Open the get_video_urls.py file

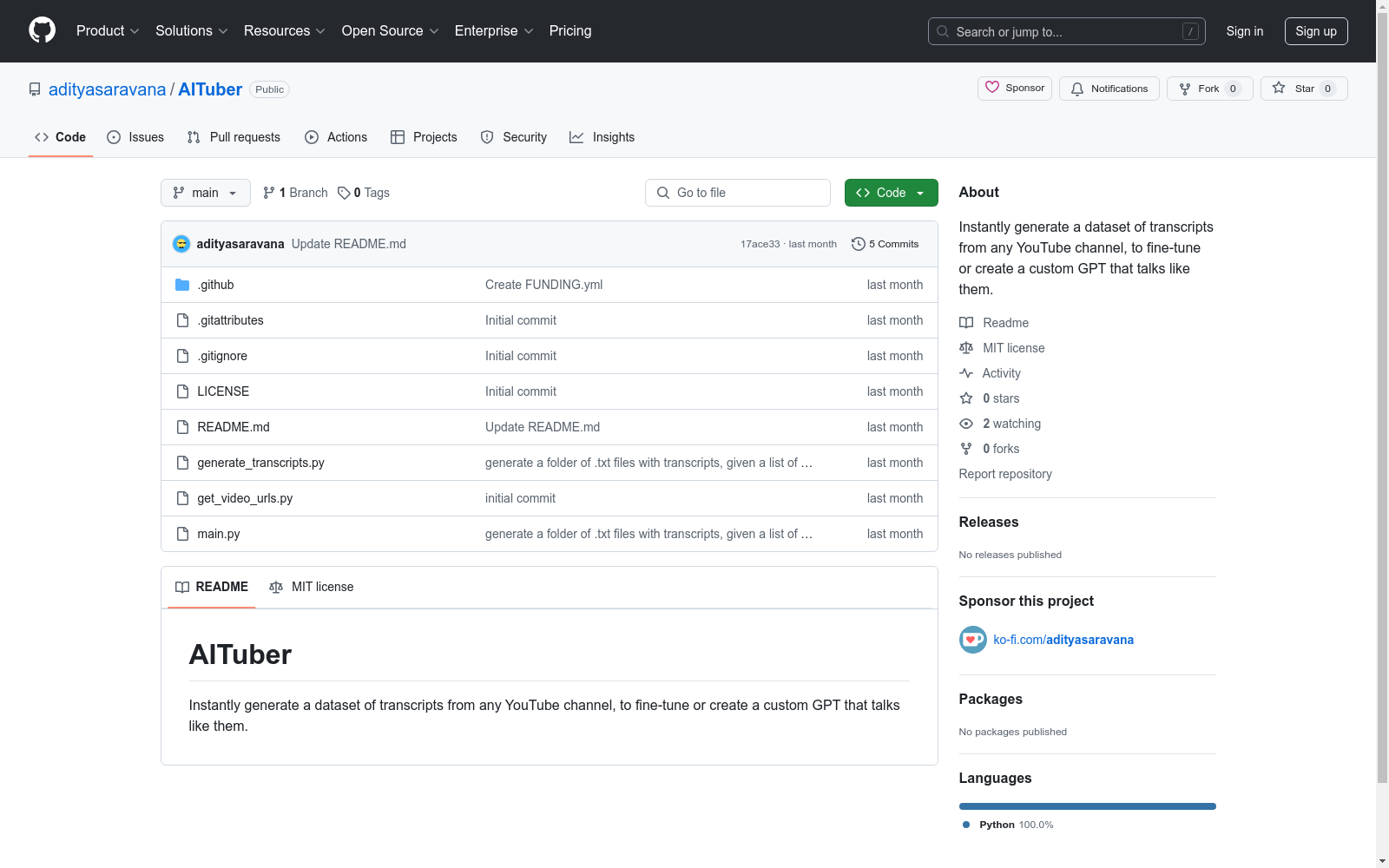245,498
